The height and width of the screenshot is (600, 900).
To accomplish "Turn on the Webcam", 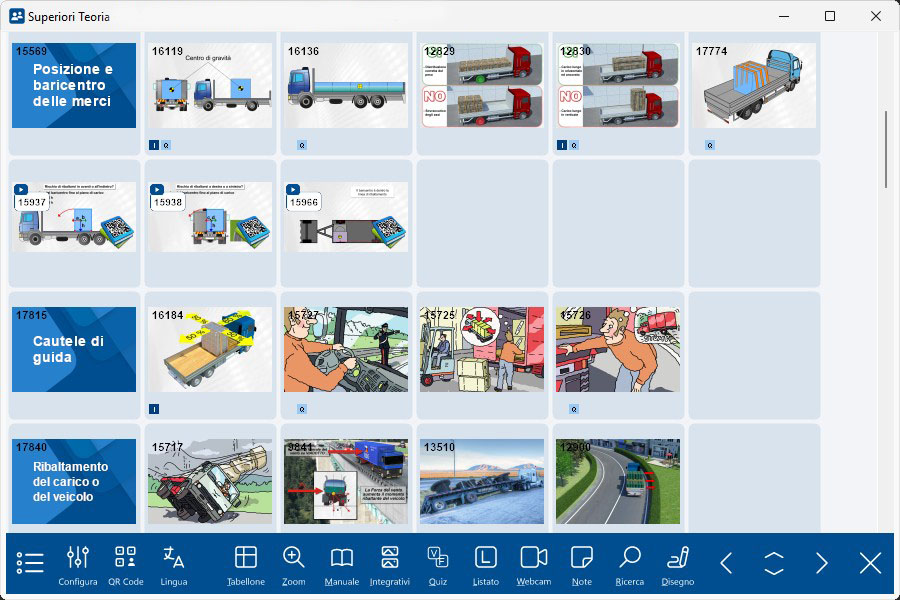I will [x=534, y=565].
